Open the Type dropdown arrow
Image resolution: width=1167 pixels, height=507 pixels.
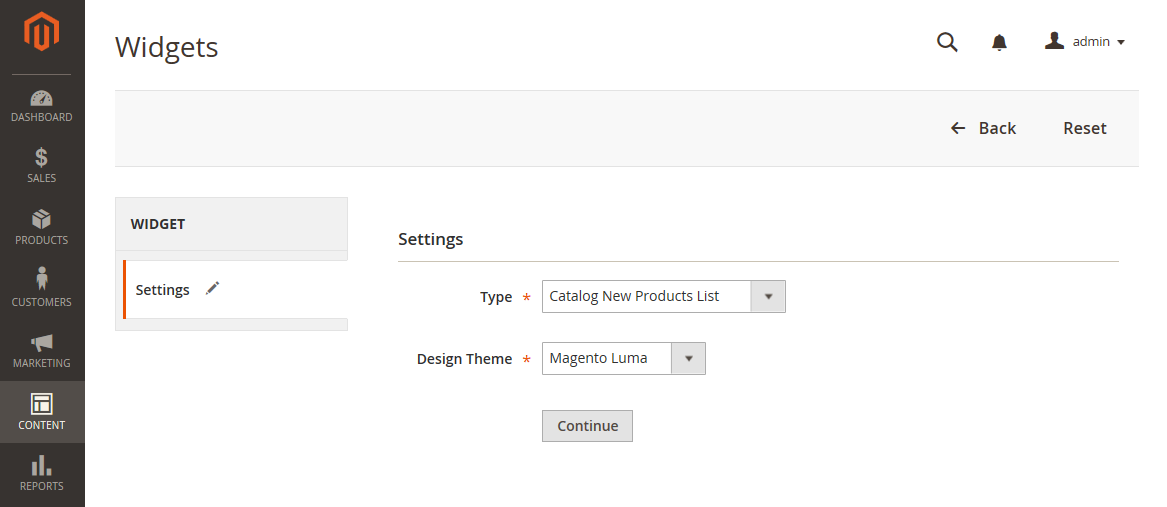point(769,296)
